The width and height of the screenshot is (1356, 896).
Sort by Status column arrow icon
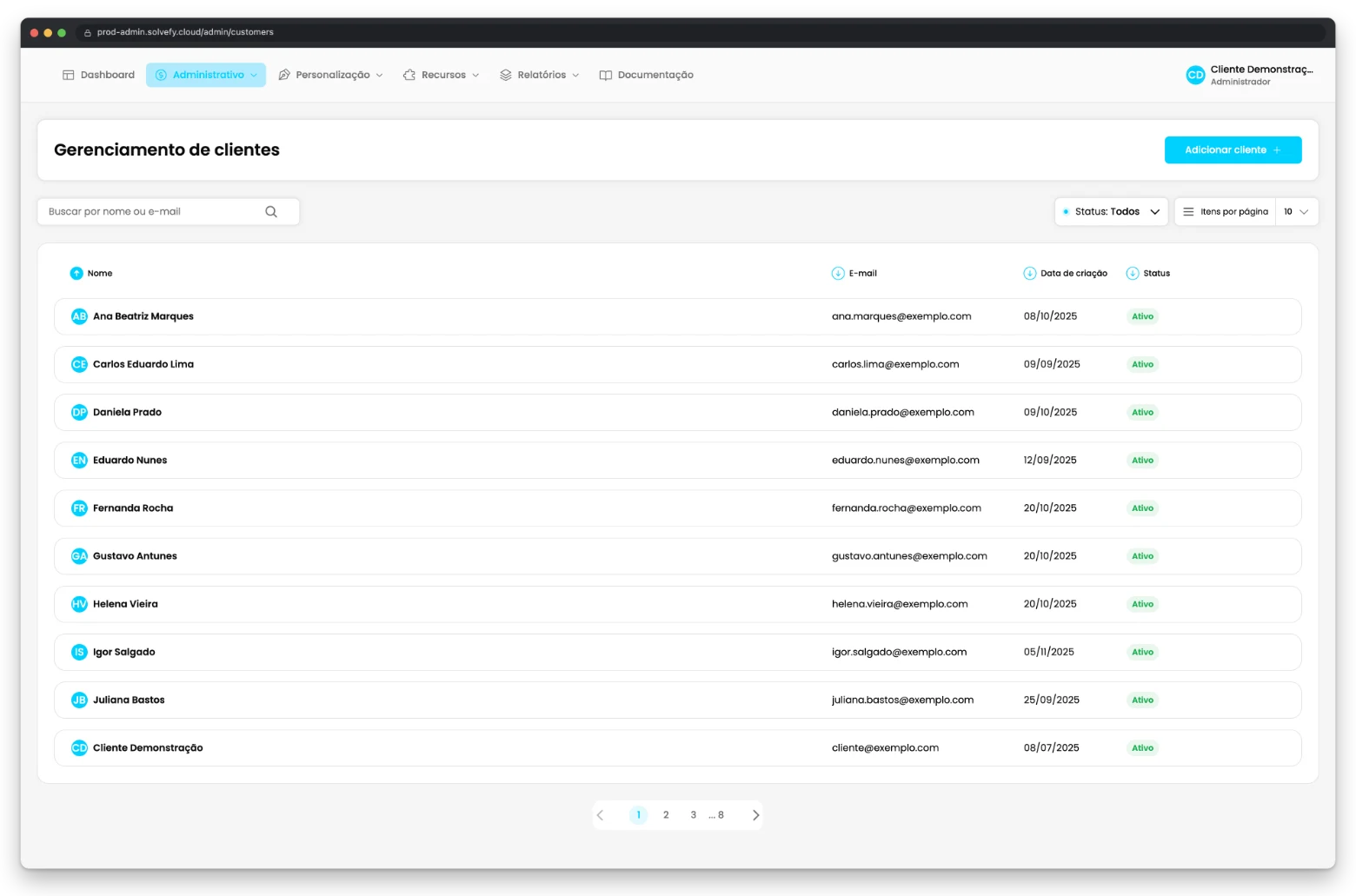pyautogui.click(x=1132, y=274)
